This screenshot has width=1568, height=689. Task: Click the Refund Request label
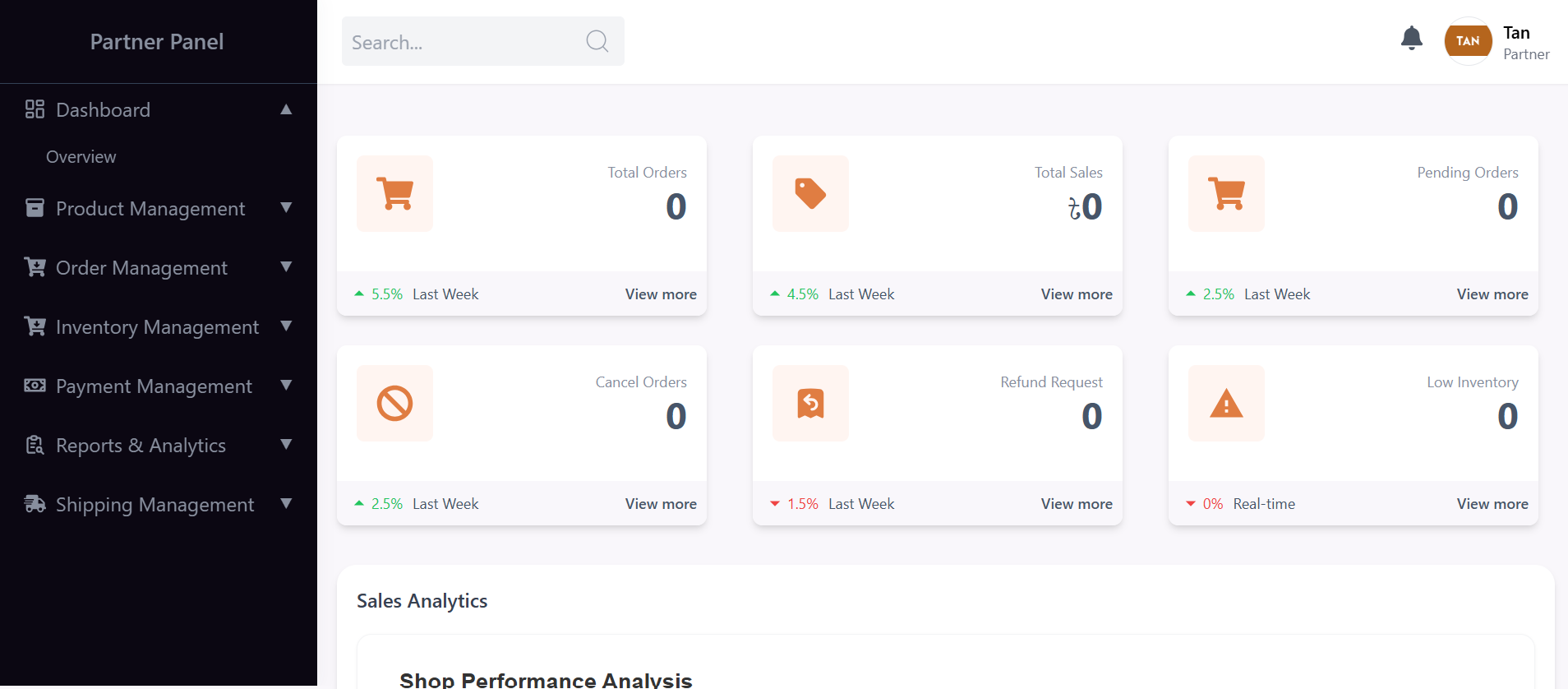[1052, 382]
